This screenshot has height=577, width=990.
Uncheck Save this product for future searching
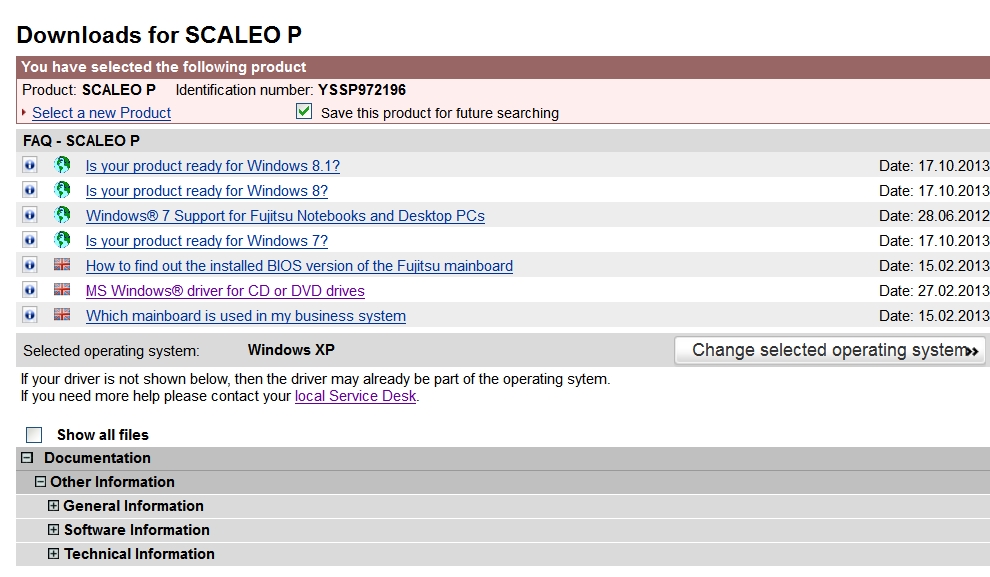(x=305, y=112)
